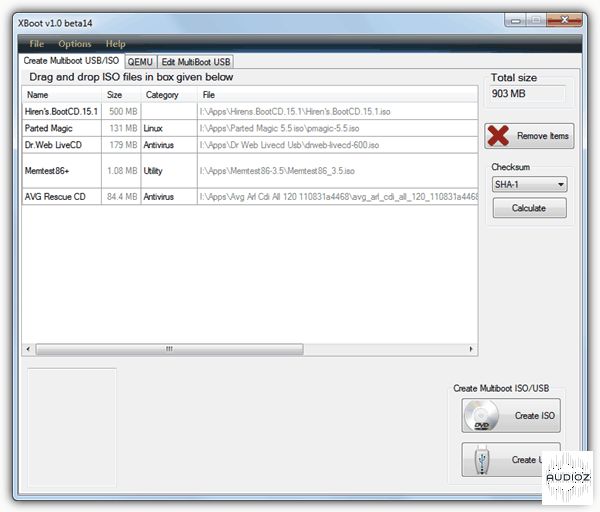
Task: Switch to the QEMU tab
Action: pos(140,62)
